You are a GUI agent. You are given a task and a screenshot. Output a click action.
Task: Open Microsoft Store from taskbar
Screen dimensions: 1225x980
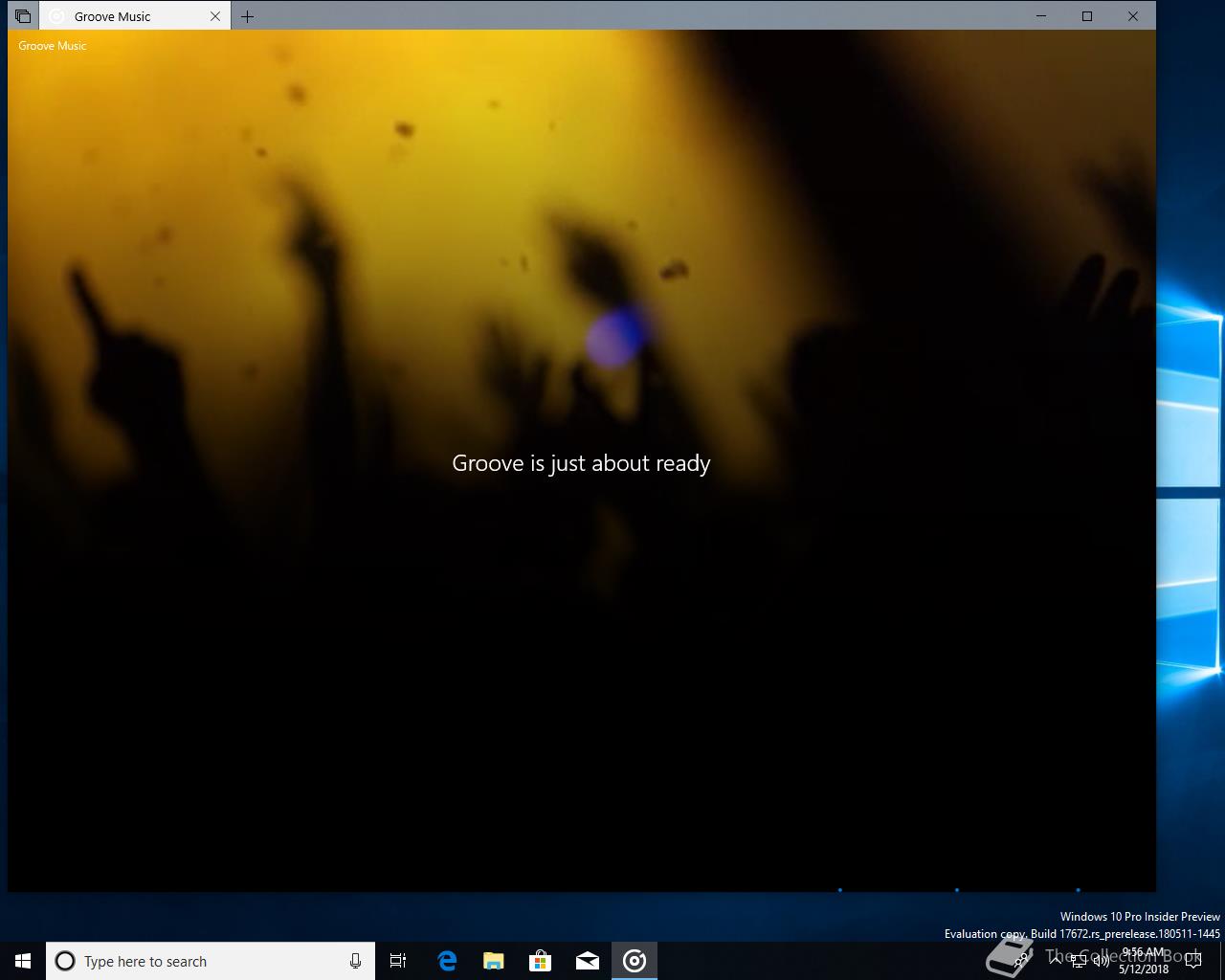coord(541,961)
